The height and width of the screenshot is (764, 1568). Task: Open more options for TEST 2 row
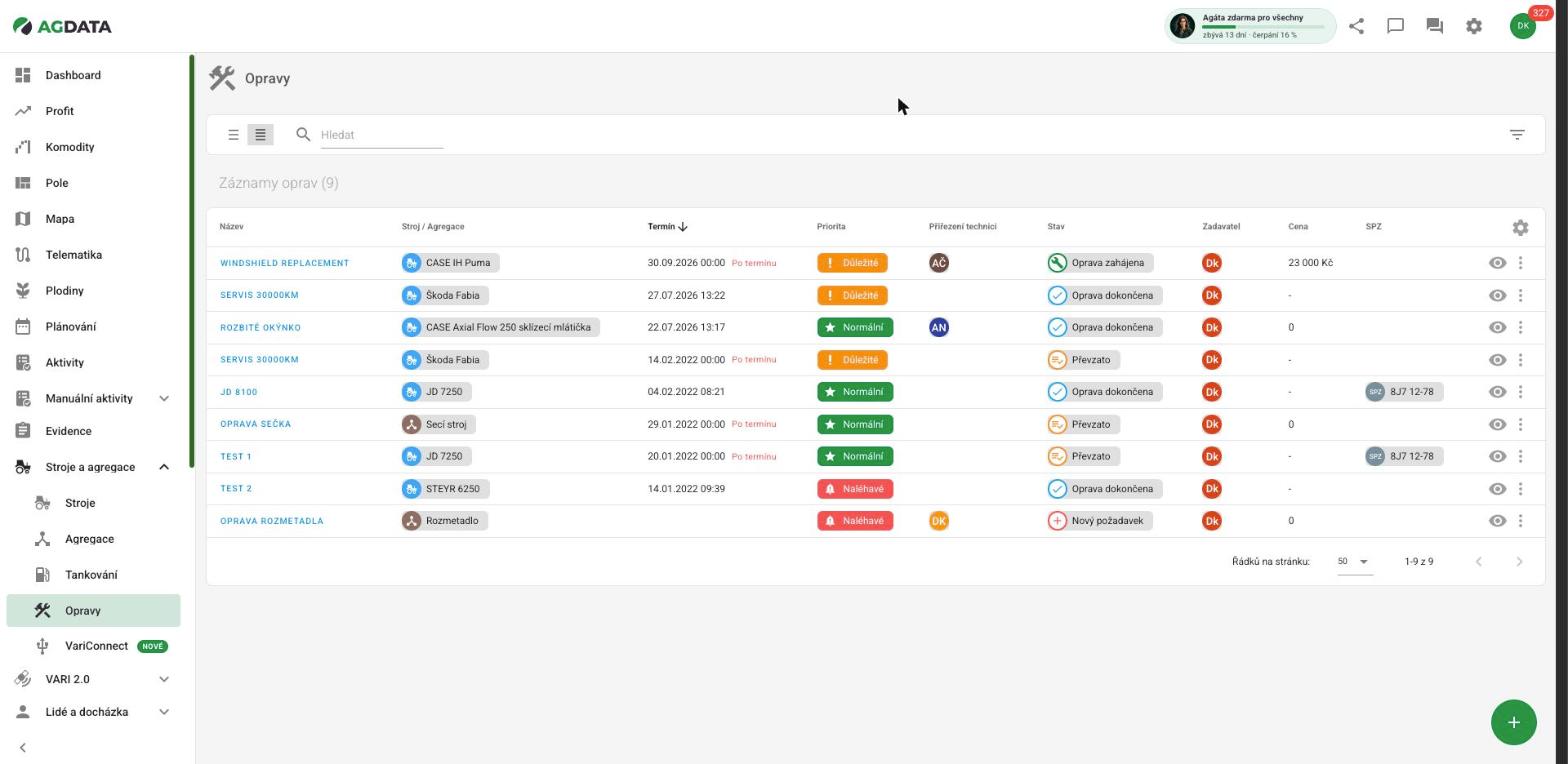1520,489
